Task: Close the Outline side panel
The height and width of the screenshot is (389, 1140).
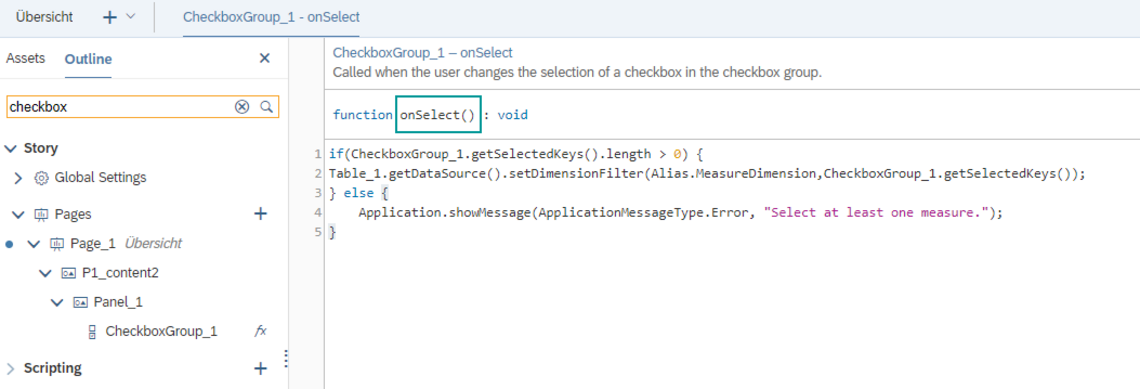Action: (x=265, y=58)
